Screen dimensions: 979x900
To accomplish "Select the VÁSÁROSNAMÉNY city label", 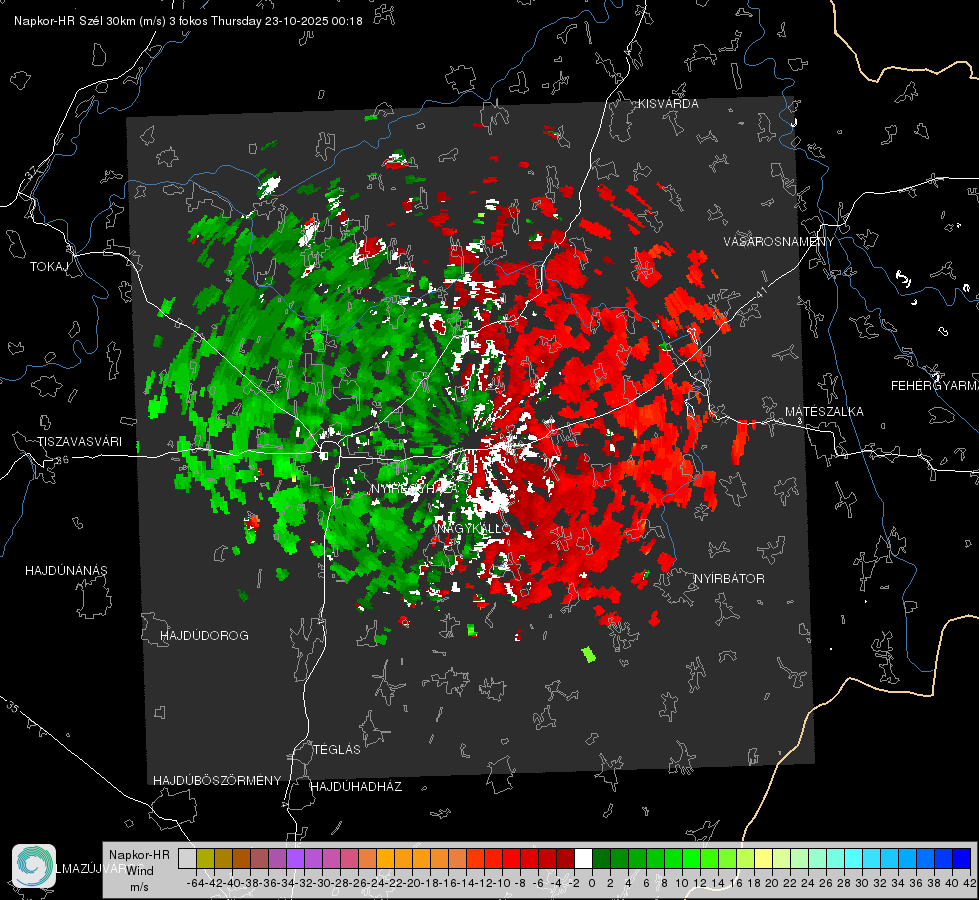I will [778, 242].
